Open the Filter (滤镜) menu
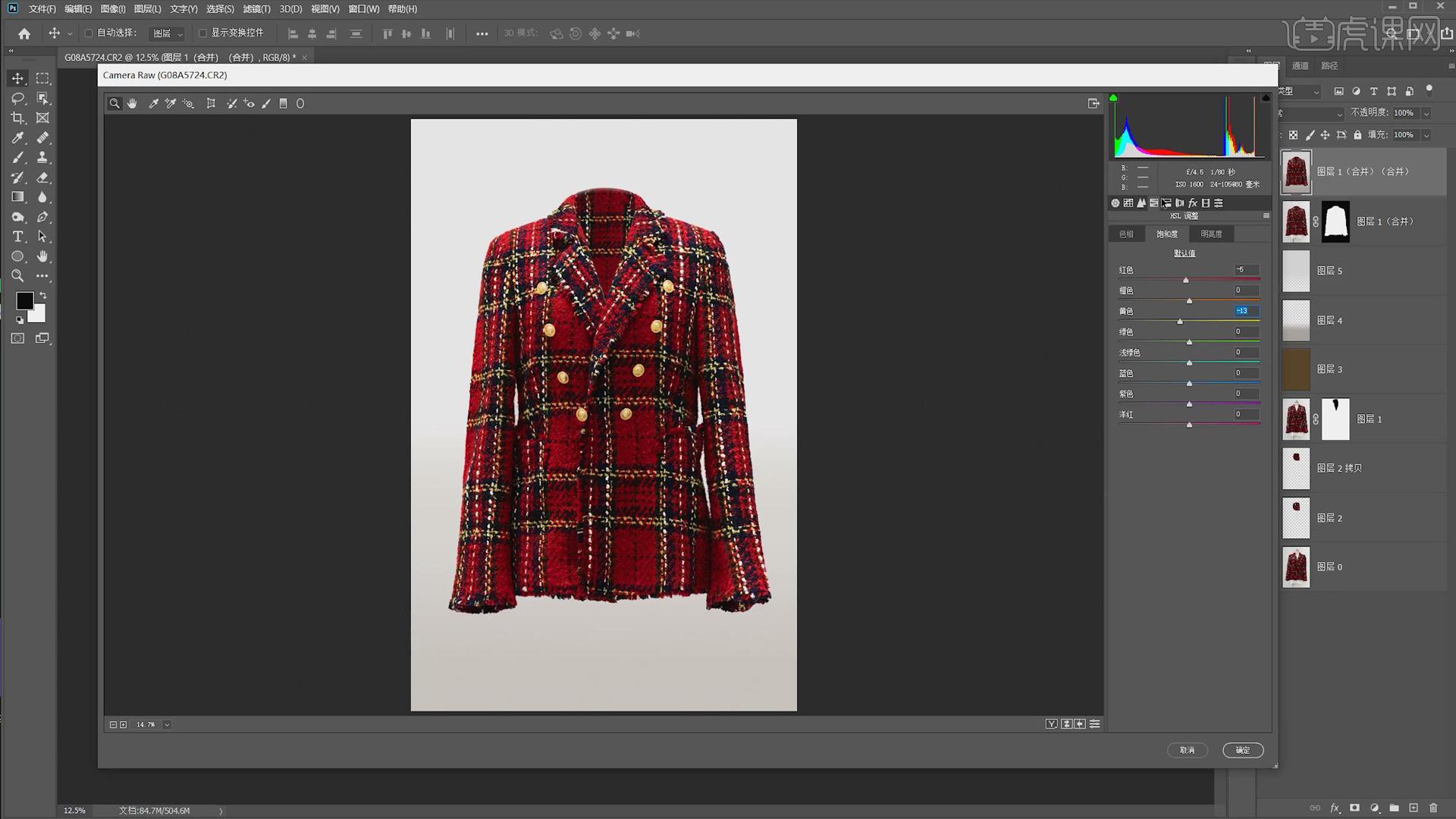 click(x=256, y=9)
